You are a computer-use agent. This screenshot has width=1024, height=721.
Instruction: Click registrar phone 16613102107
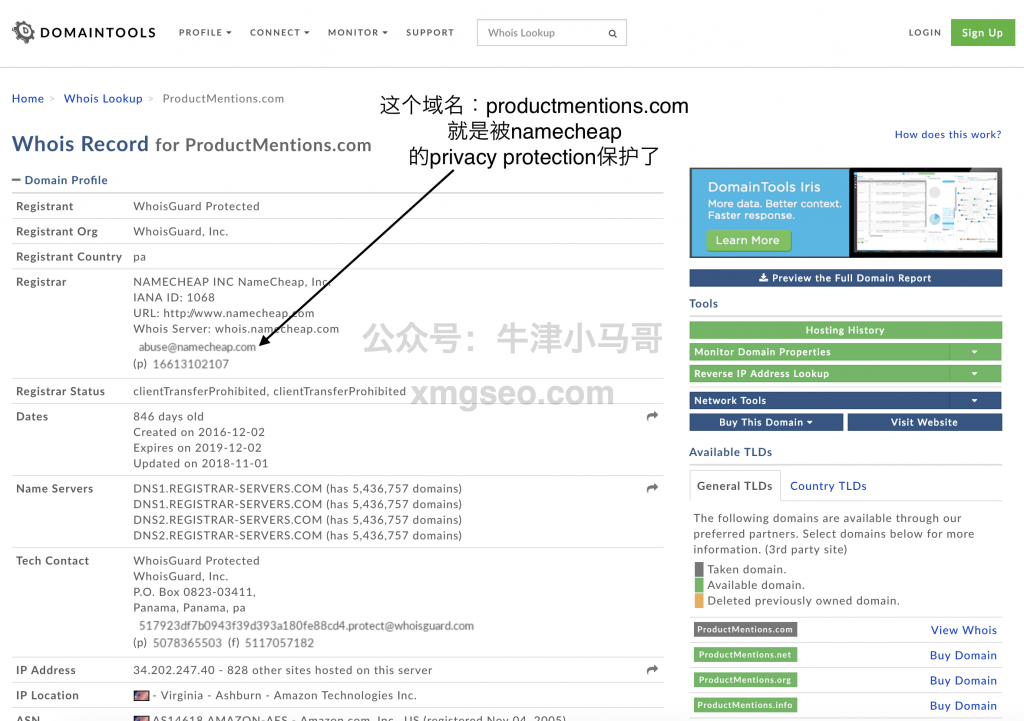191,364
